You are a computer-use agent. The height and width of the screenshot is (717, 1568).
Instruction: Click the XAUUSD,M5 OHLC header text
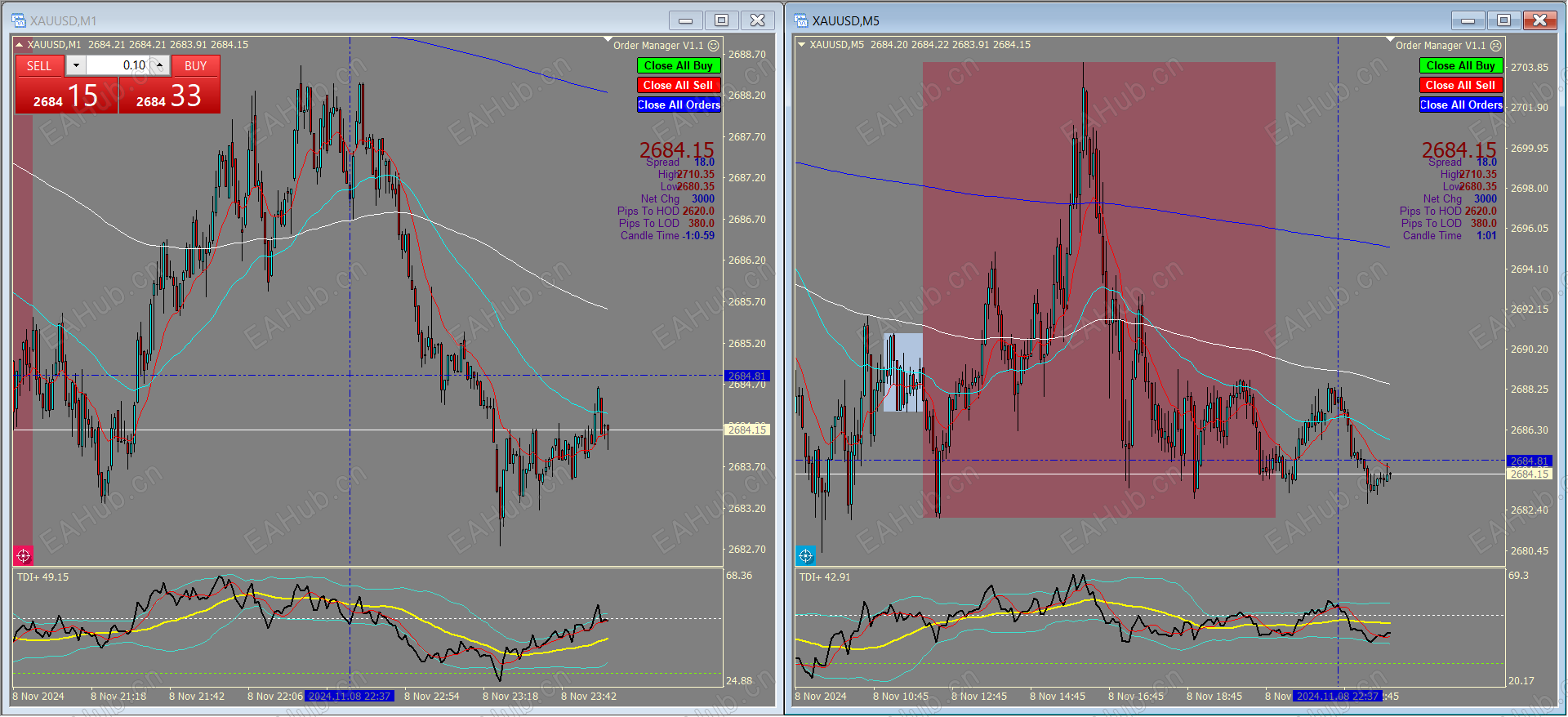coord(920,45)
